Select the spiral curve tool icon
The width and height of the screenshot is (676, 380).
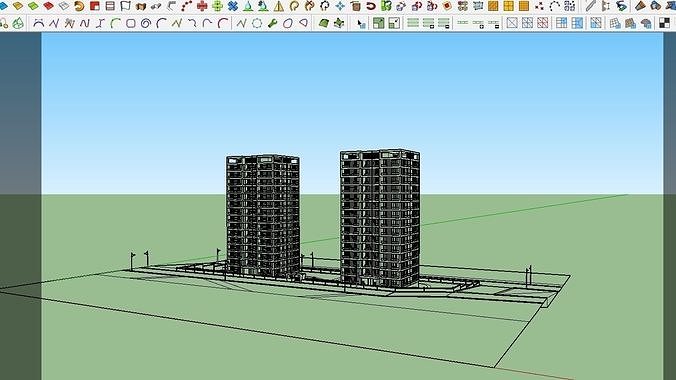tap(146, 23)
